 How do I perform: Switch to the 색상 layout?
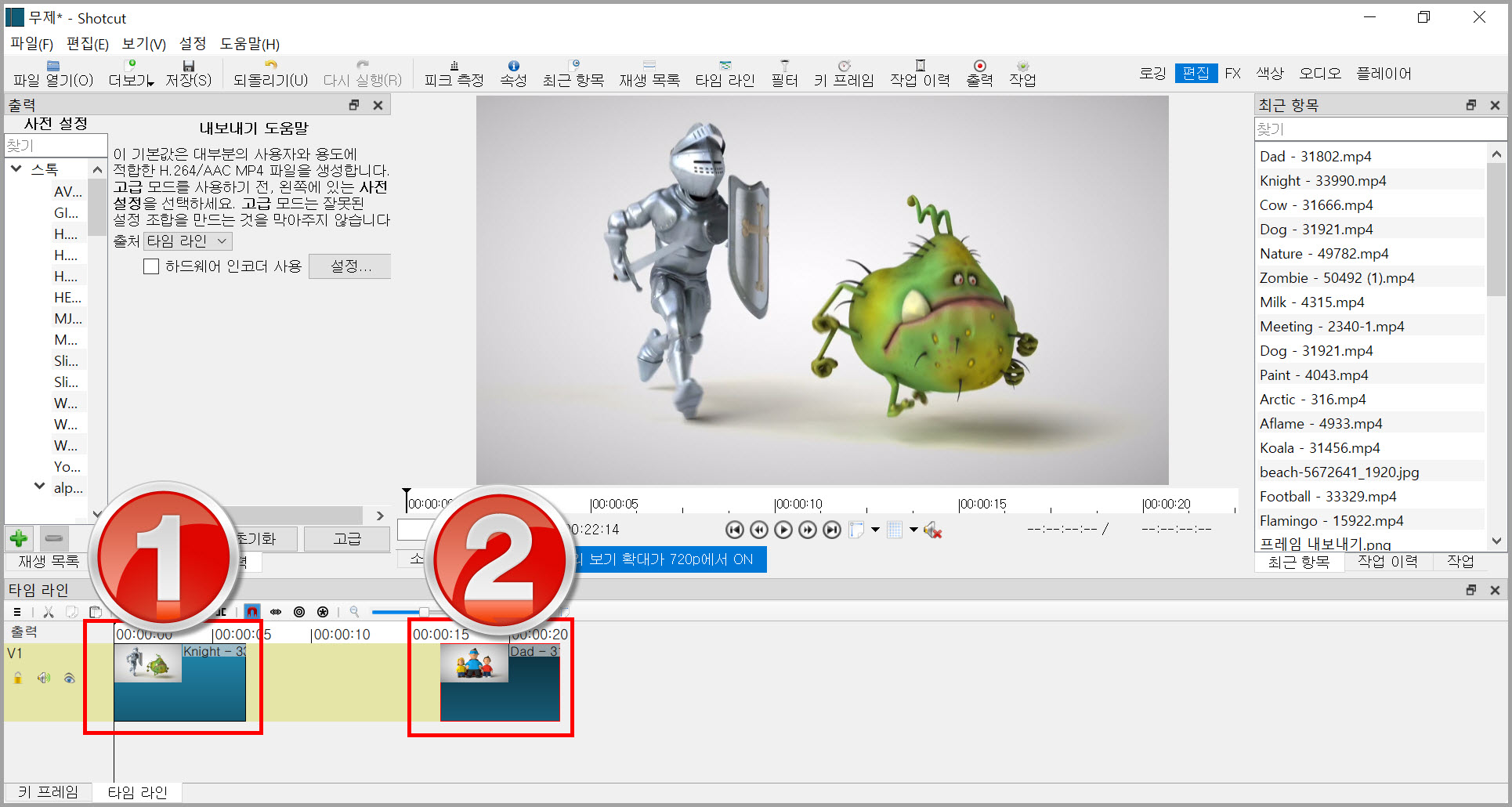point(1270,74)
